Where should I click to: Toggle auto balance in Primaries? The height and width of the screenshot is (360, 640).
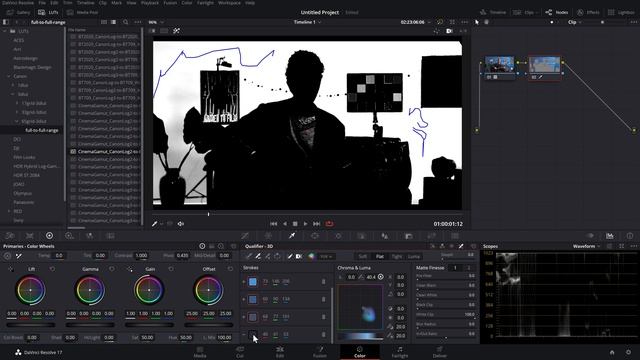click(x=7, y=256)
